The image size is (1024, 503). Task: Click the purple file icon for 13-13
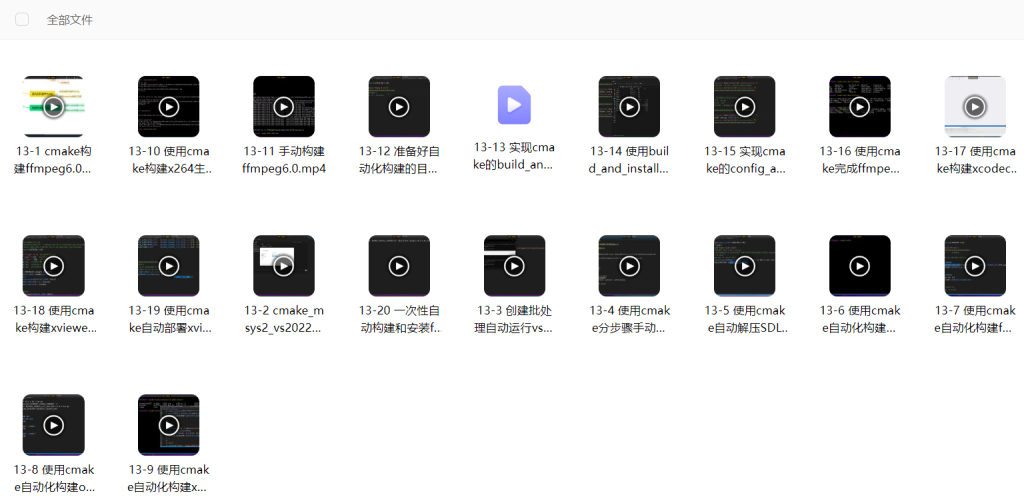tap(514, 105)
